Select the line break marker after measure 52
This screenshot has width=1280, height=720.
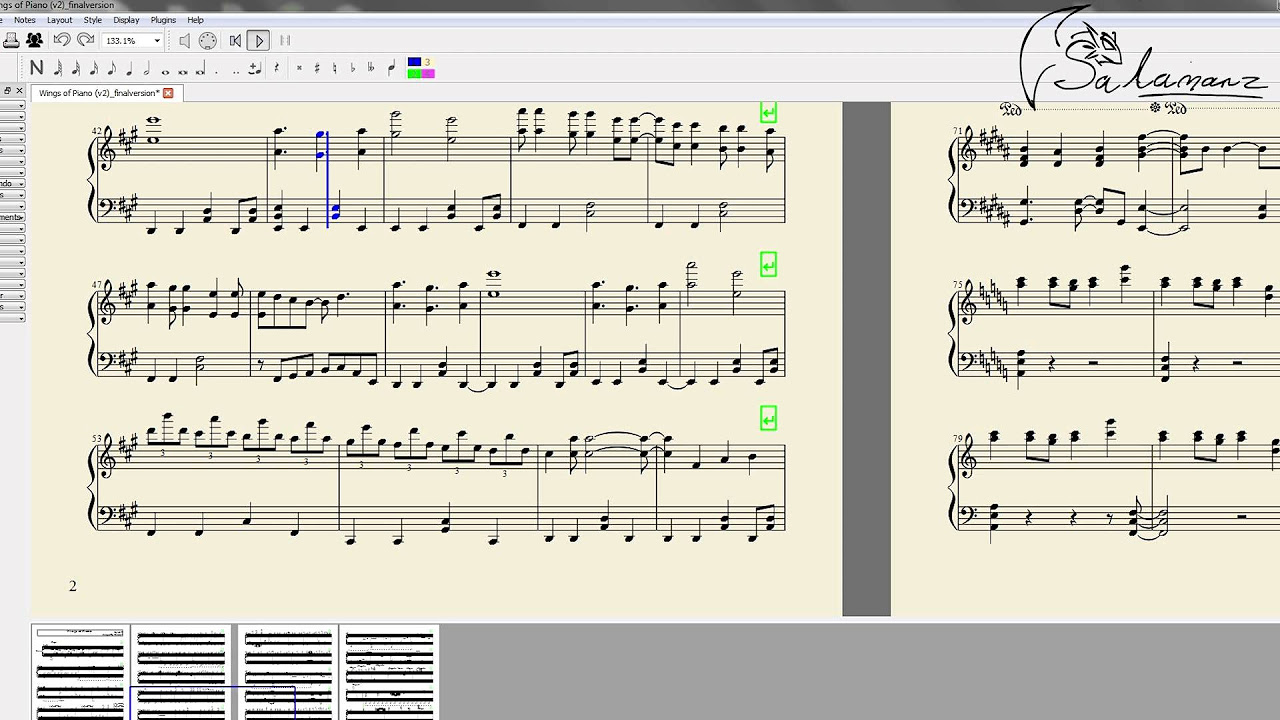tap(768, 264)
